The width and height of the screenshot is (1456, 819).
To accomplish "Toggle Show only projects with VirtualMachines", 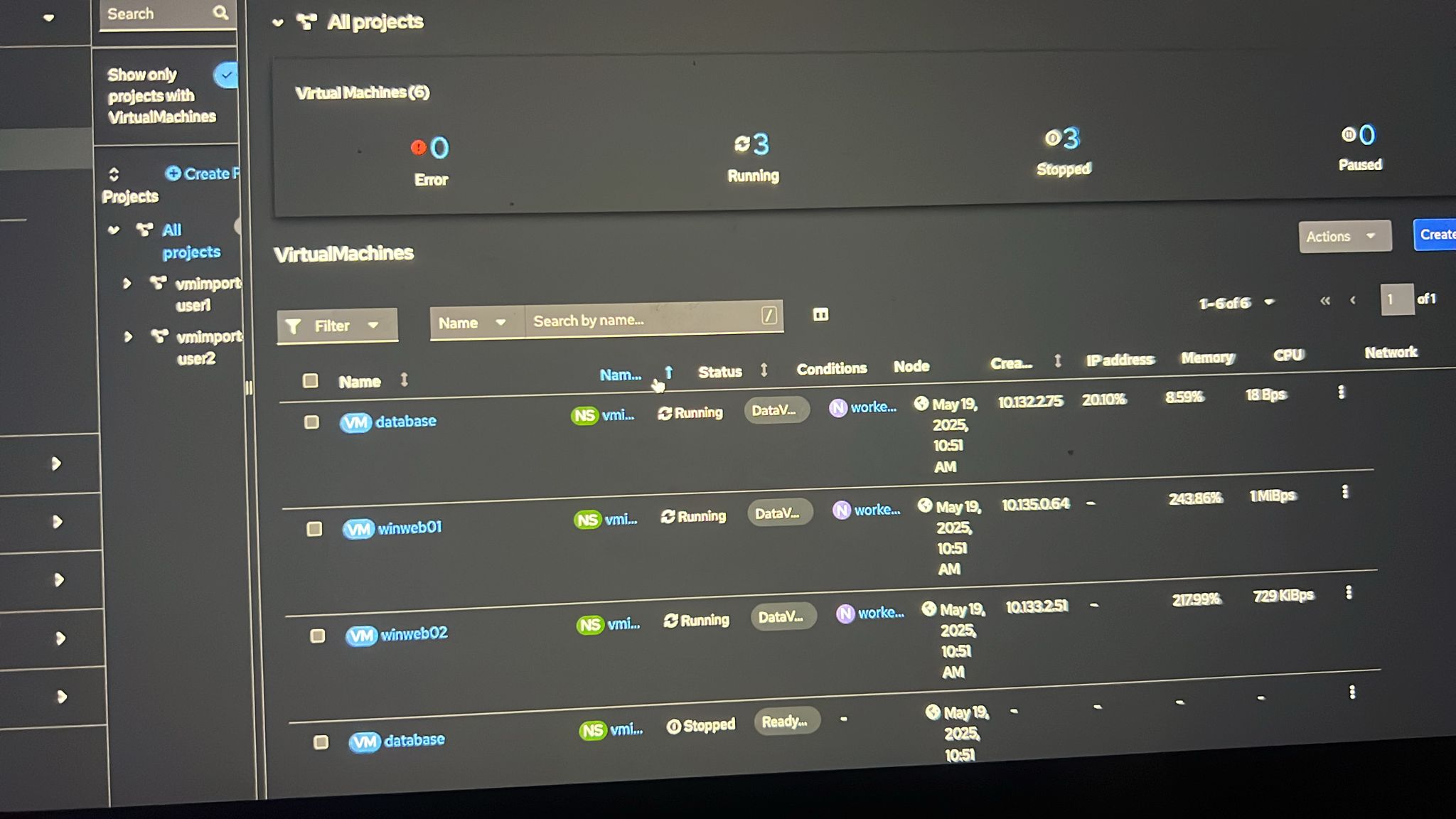I will 226,75.
